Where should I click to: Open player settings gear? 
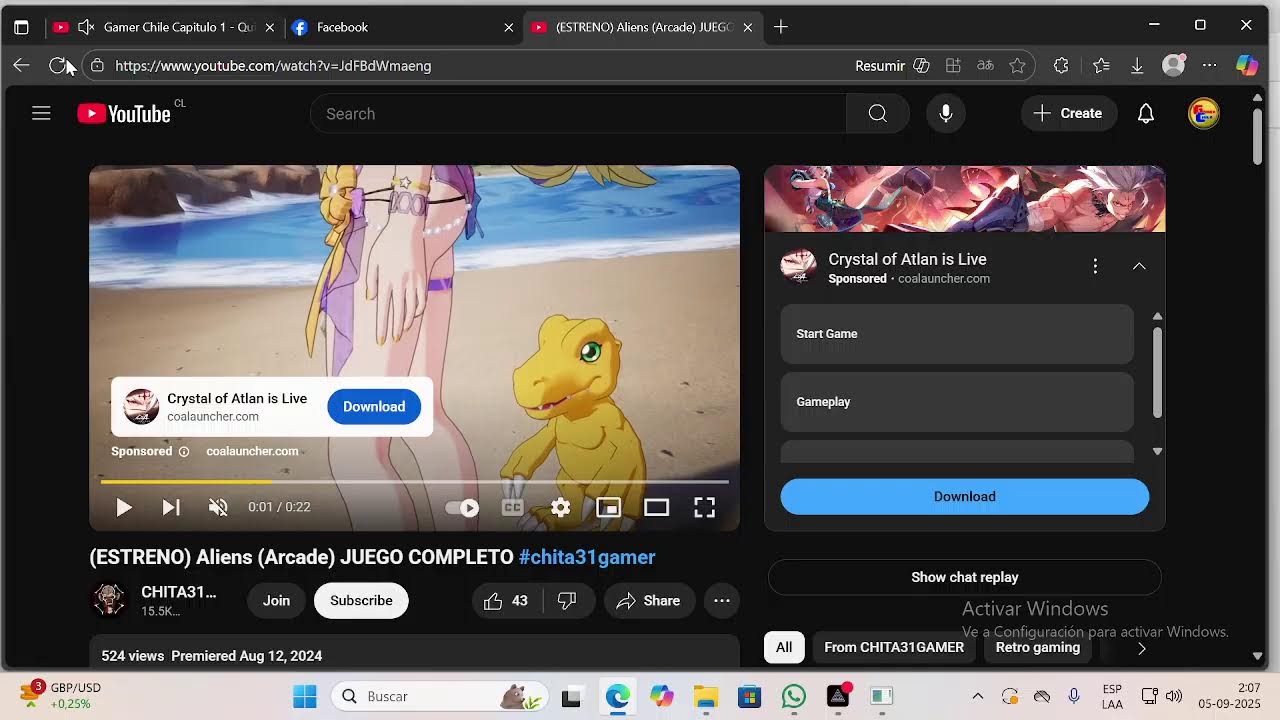(560, 508)
